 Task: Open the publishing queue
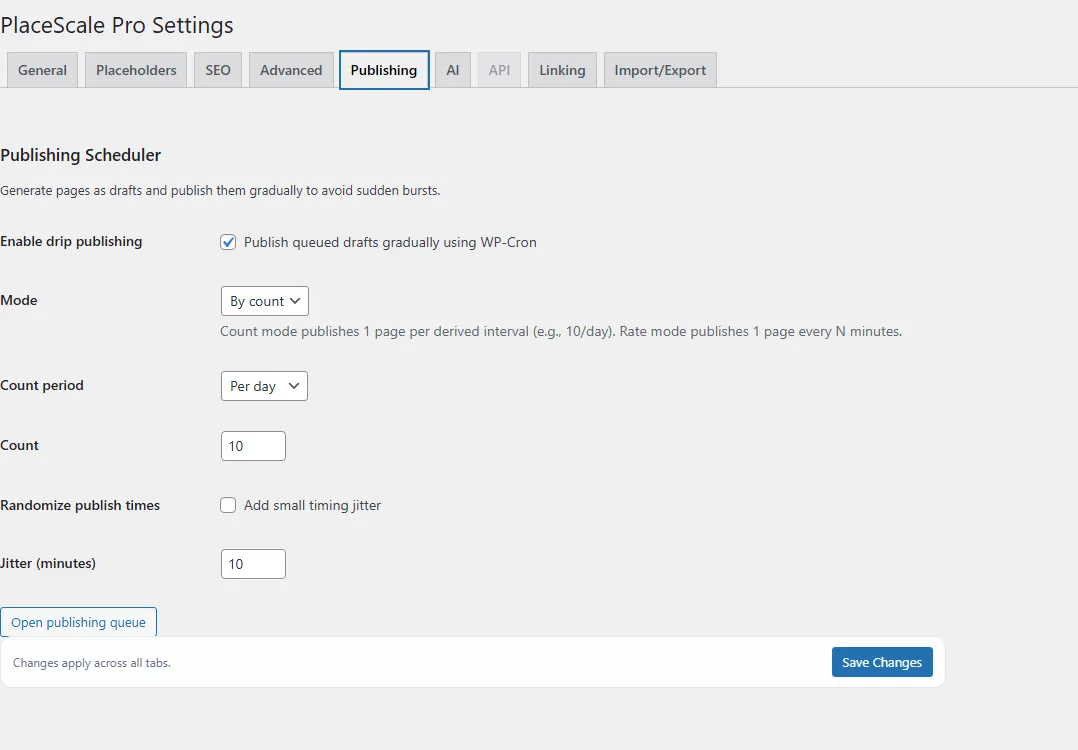[x=79, y=621]
